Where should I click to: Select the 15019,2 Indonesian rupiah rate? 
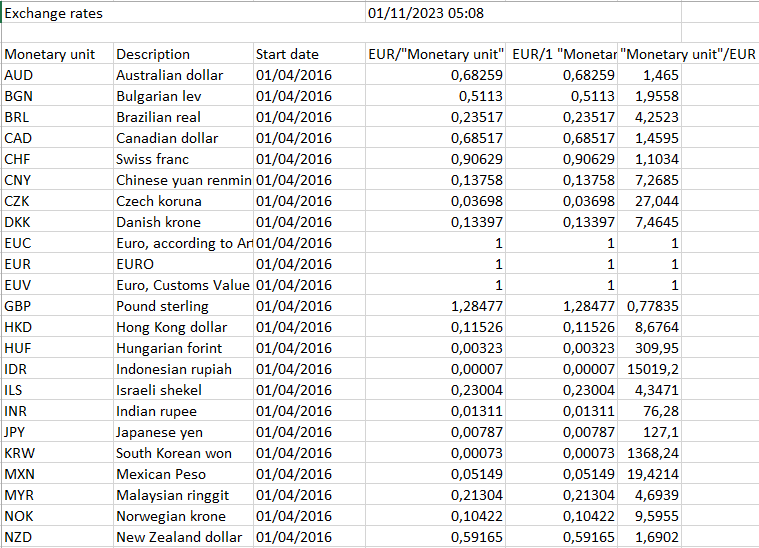tap(655, 369)
